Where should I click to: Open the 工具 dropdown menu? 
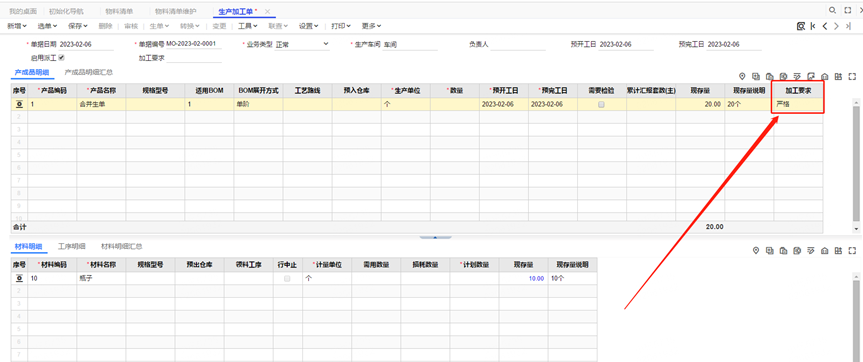(248, 26)
